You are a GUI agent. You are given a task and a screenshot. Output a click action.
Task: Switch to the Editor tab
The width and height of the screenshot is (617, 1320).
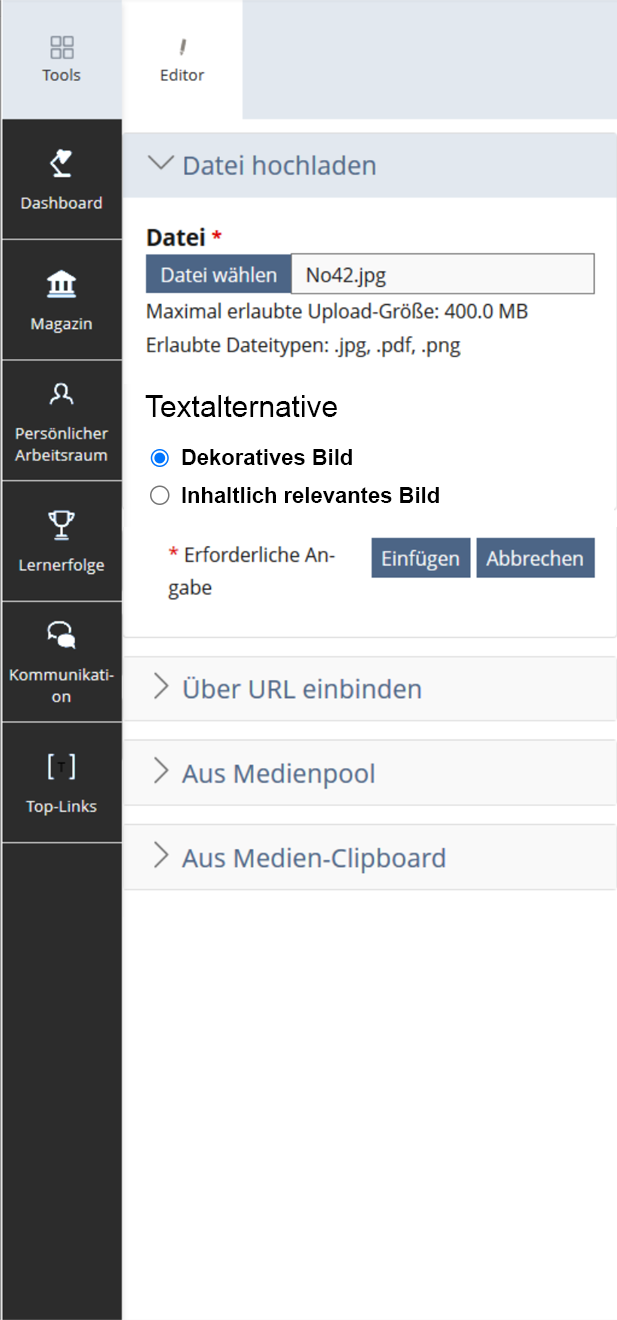pos(182,60)
